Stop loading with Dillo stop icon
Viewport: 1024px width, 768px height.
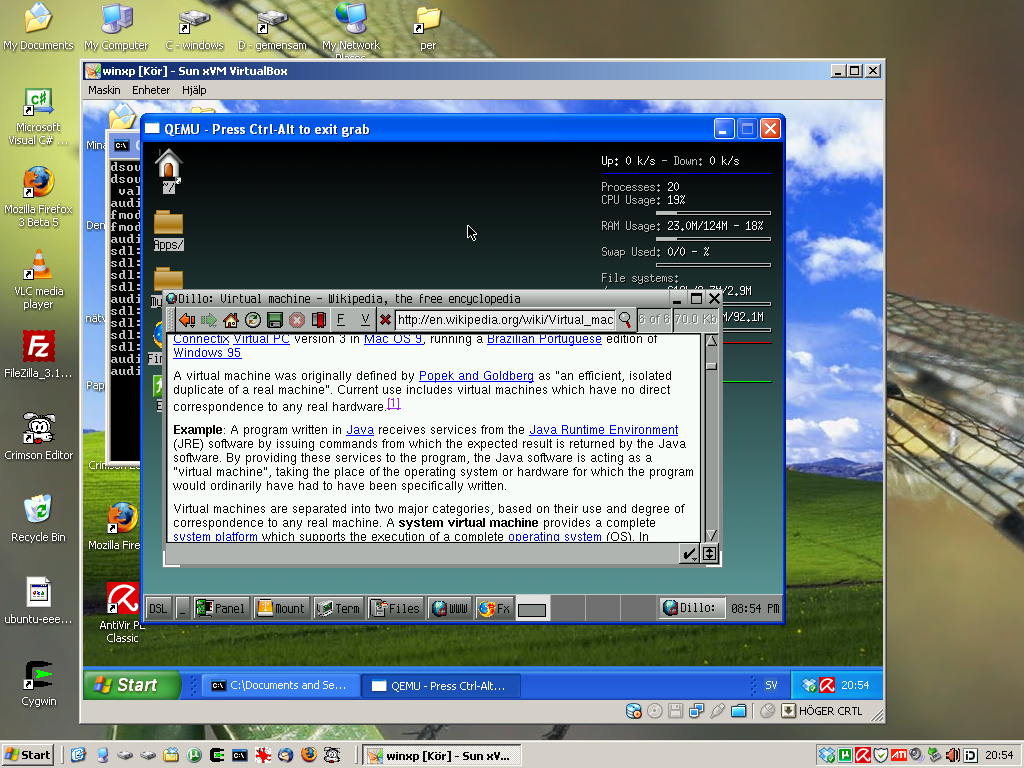[296, 320]
